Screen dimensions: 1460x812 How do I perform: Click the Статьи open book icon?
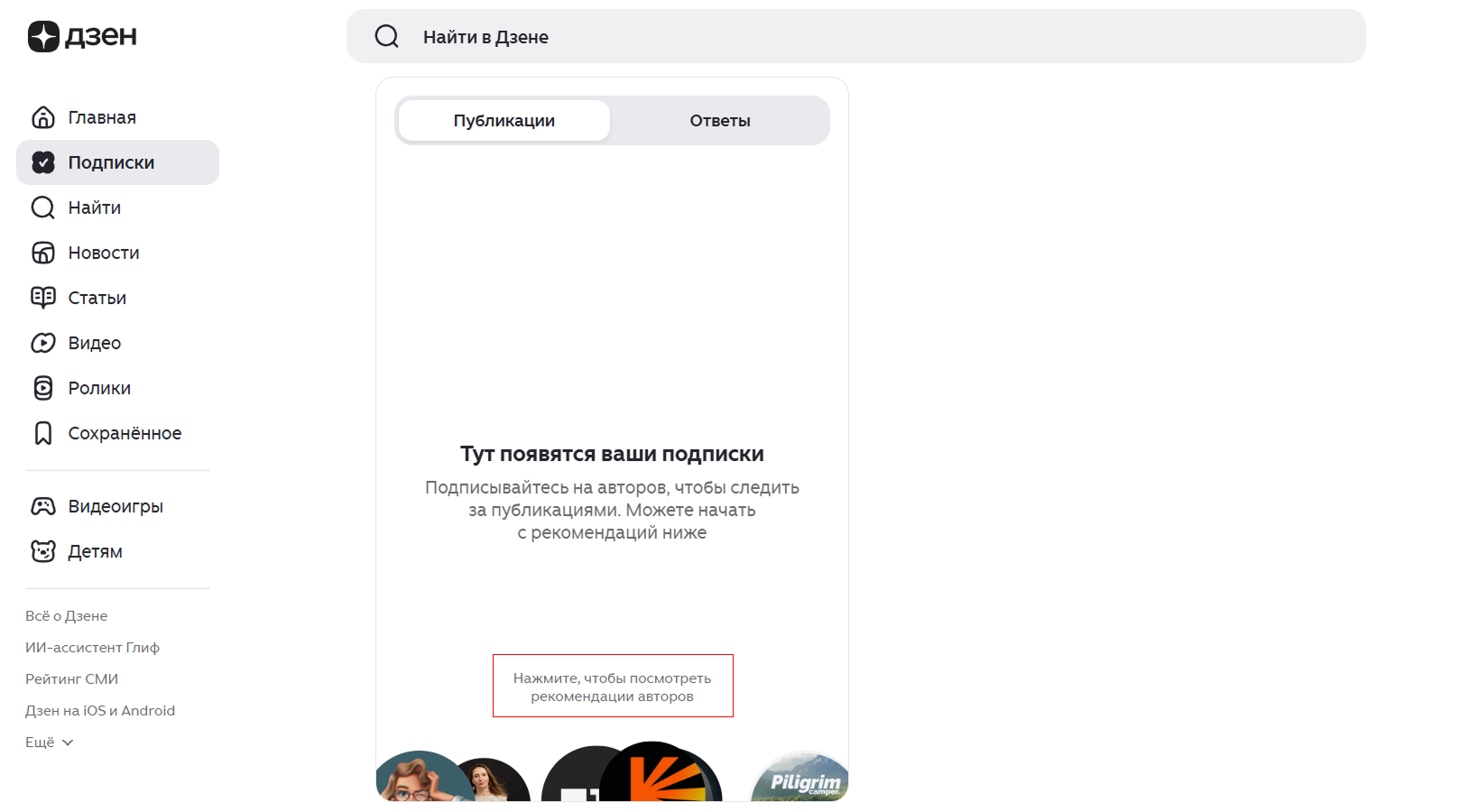coord(43,298)
